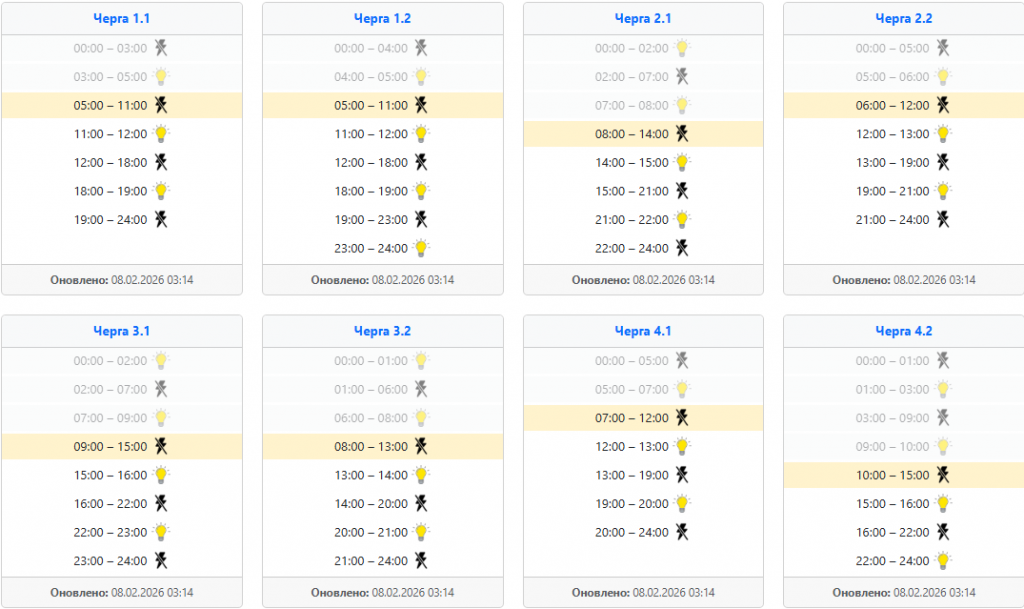Click power-off icon for 05:00 – 11:00 in Черга 1.1
The width and height of the screenshot is (1024, 609).
click(x=160, y=105)
